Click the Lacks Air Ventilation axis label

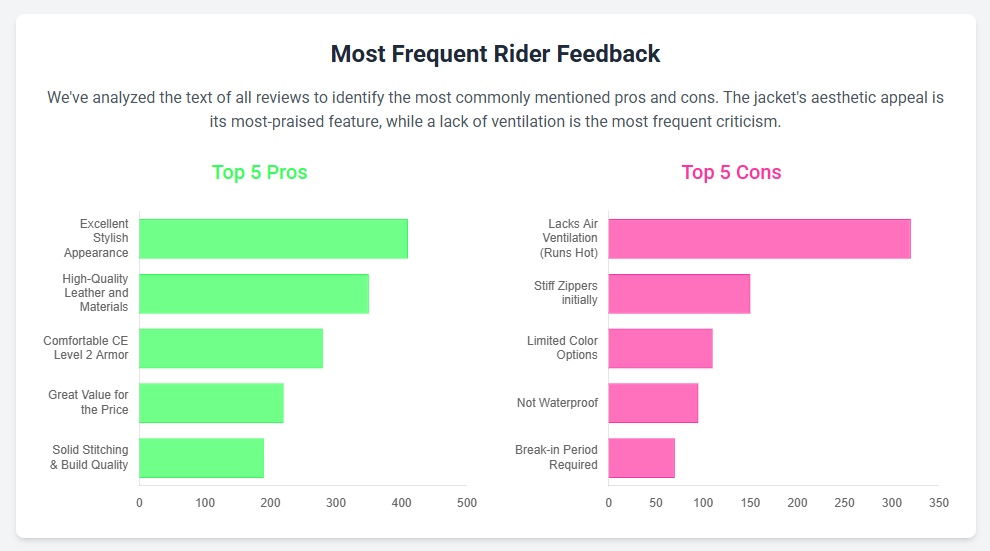[569, 238]
